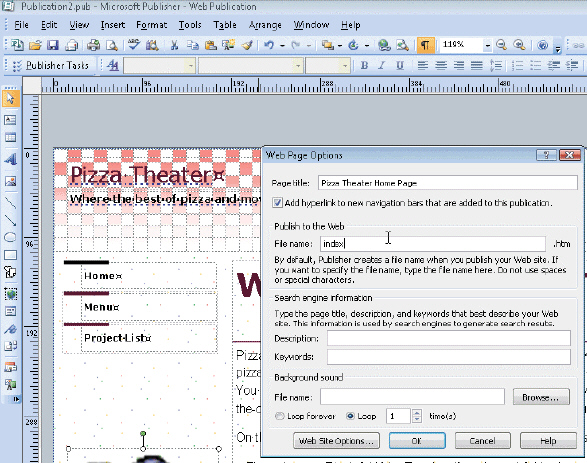Screen dimensions: 587x463
Task: Click the Publish File name field
Action: (432, 244)
